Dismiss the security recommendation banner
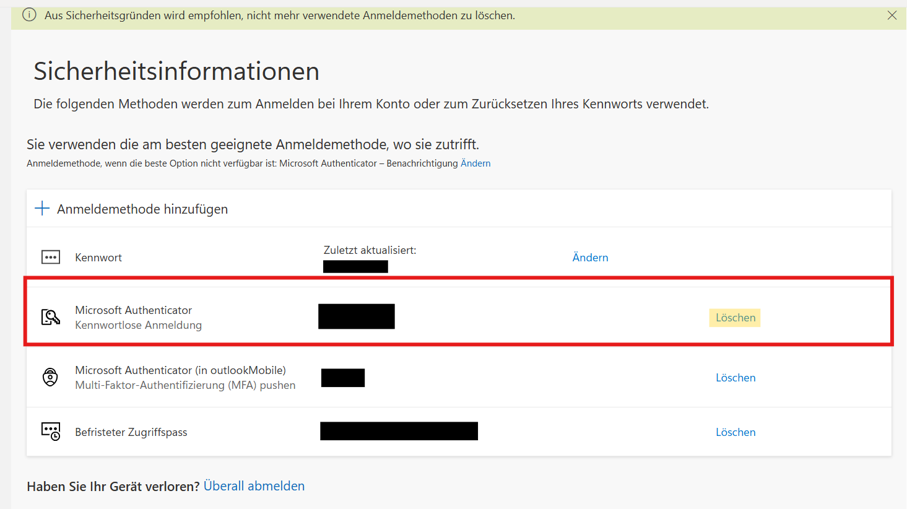Screen dimensions: 907x509 (x=891, y=16)
